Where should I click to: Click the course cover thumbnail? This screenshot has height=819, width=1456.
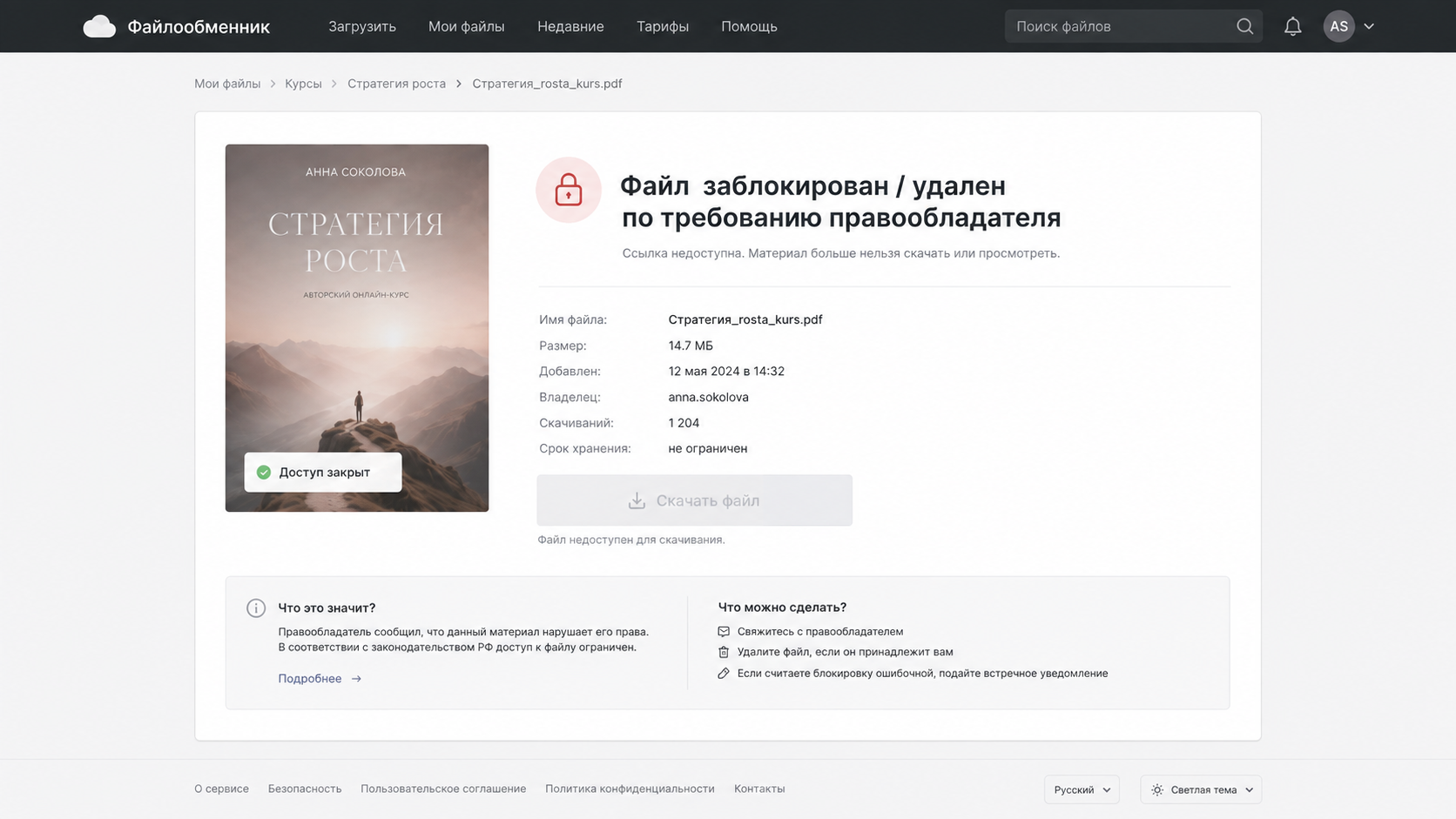pyautogui.click(x=357, y=328)
